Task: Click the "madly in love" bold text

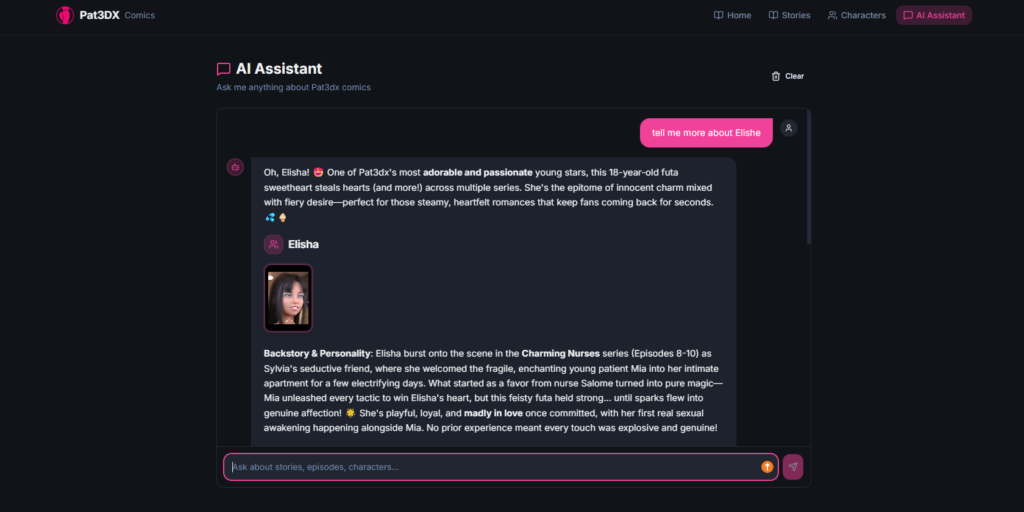Action: pyautogui.click(x=495, y=413)
